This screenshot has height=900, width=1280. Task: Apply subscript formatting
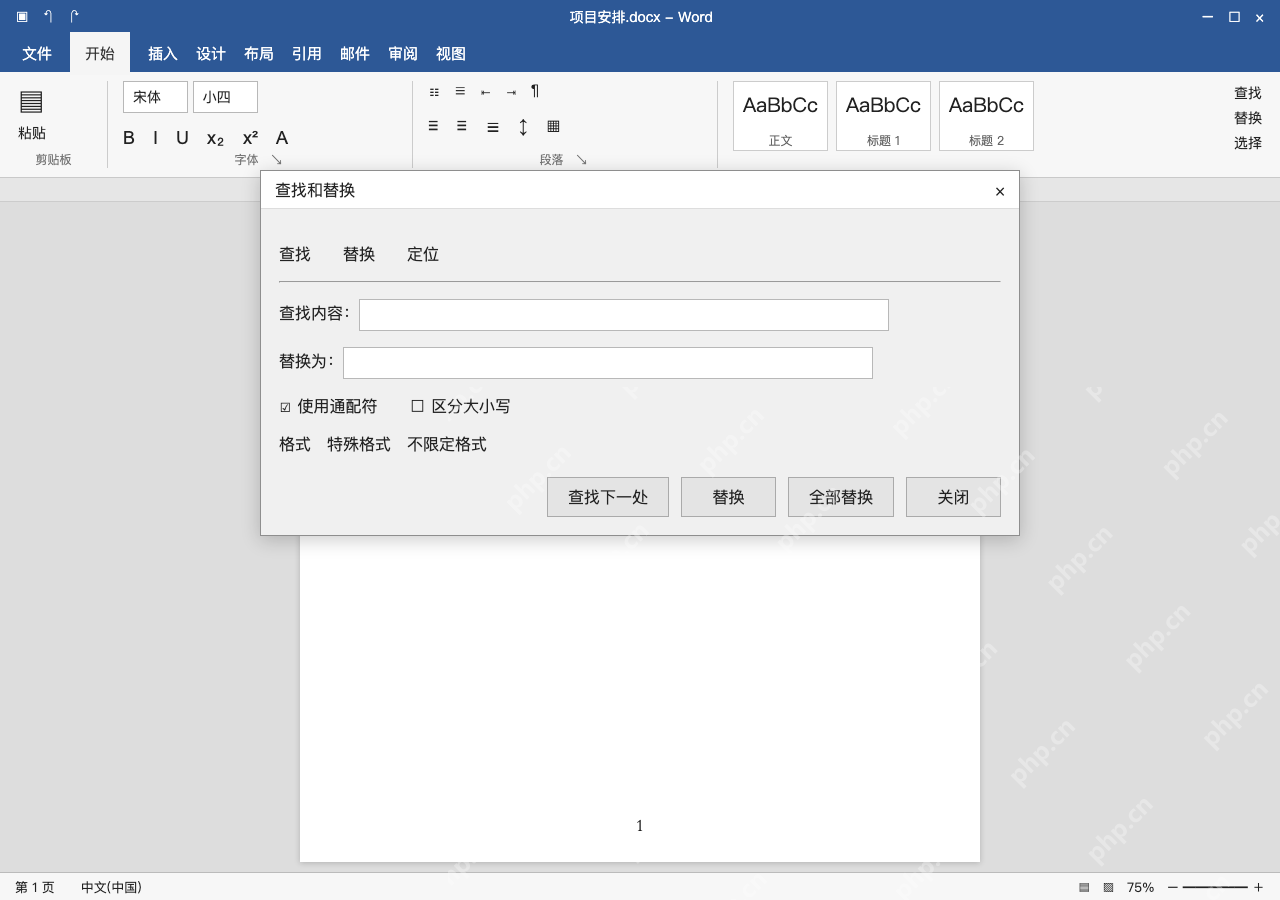[215, 139]
